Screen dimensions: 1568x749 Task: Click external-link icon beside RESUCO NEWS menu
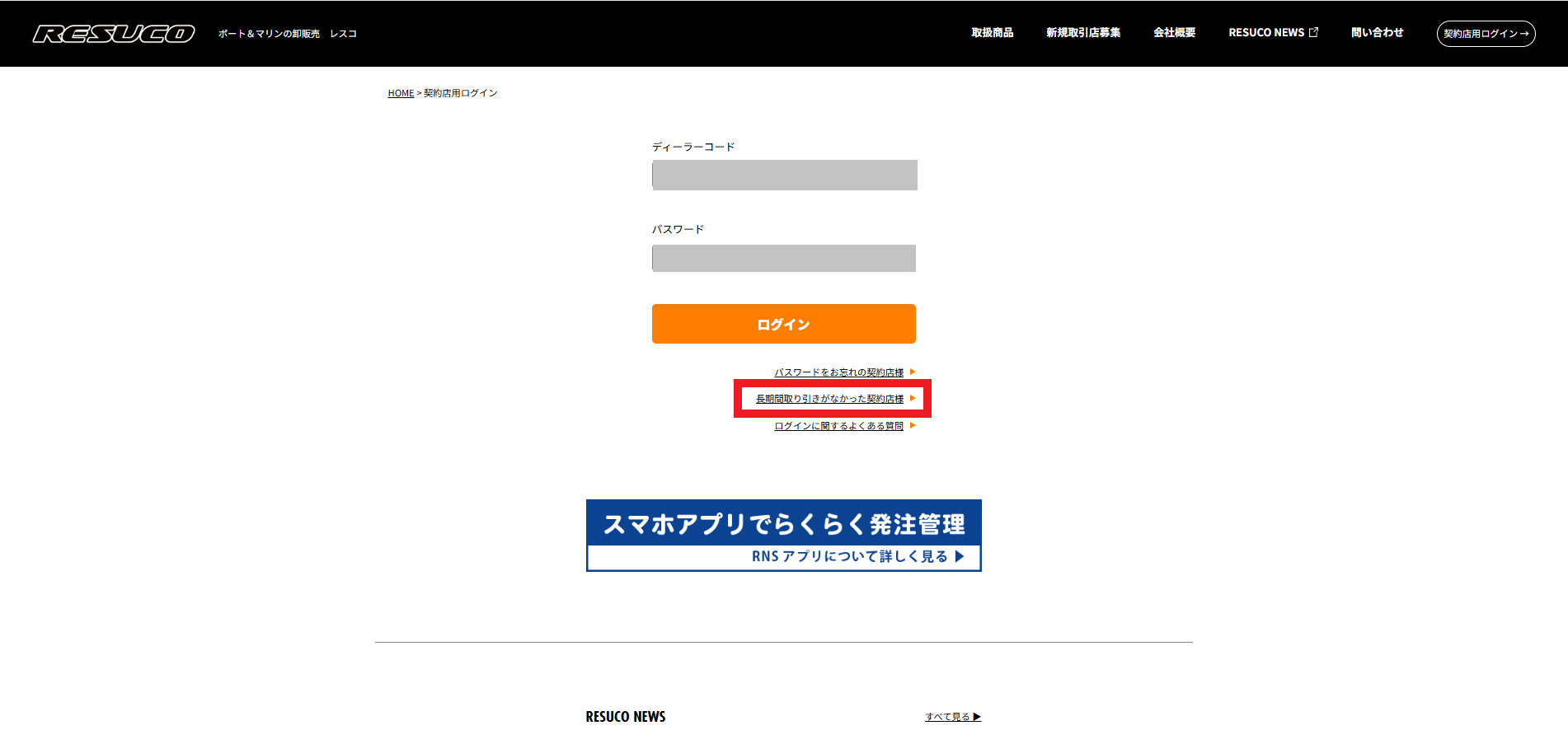[1314, 32]
